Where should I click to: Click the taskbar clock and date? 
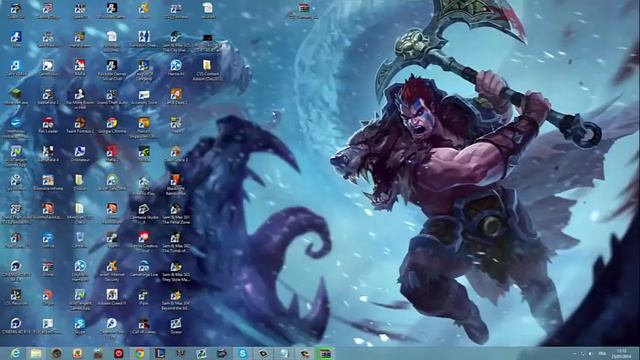[x=621, y=353]
